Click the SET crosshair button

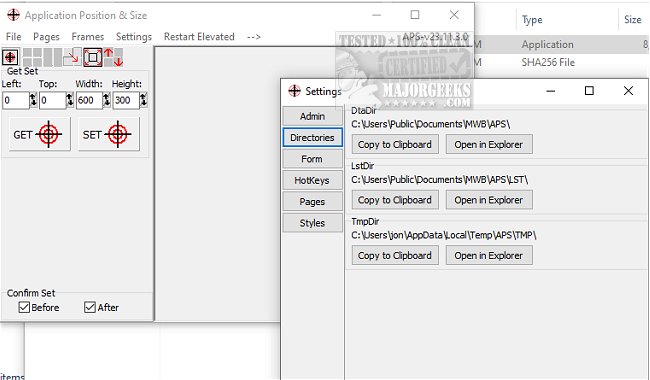pyautogui.click(x=109, y=134)
